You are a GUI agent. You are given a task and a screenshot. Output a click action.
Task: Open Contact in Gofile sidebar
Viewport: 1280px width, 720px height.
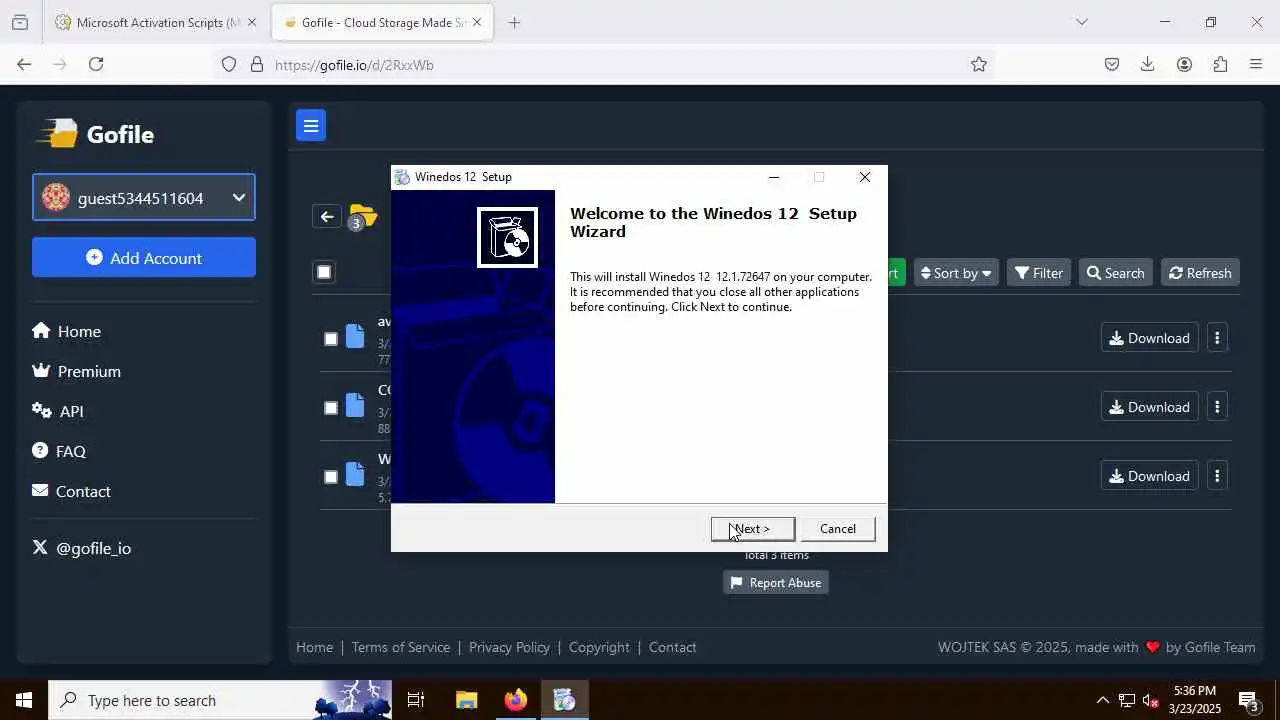71,491
